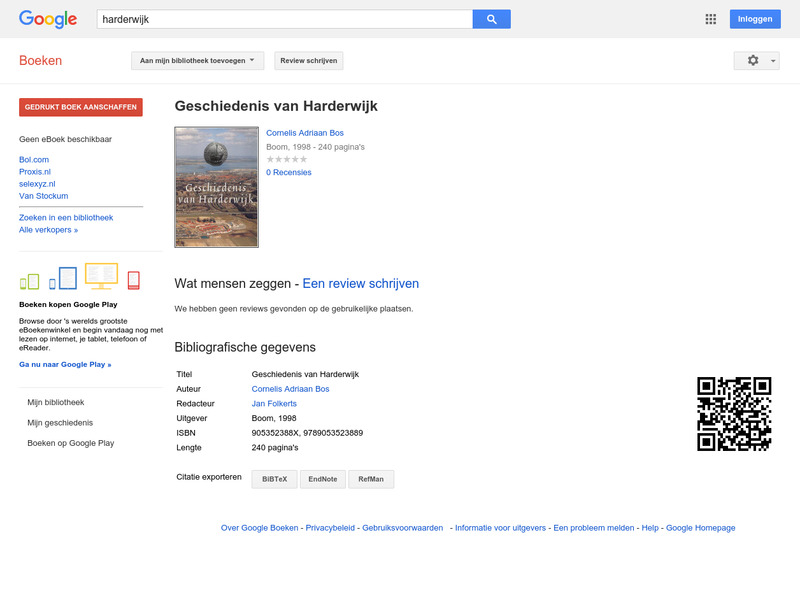
Task: Visit the Bol.com seller link
Action: [x=34, y=159]
